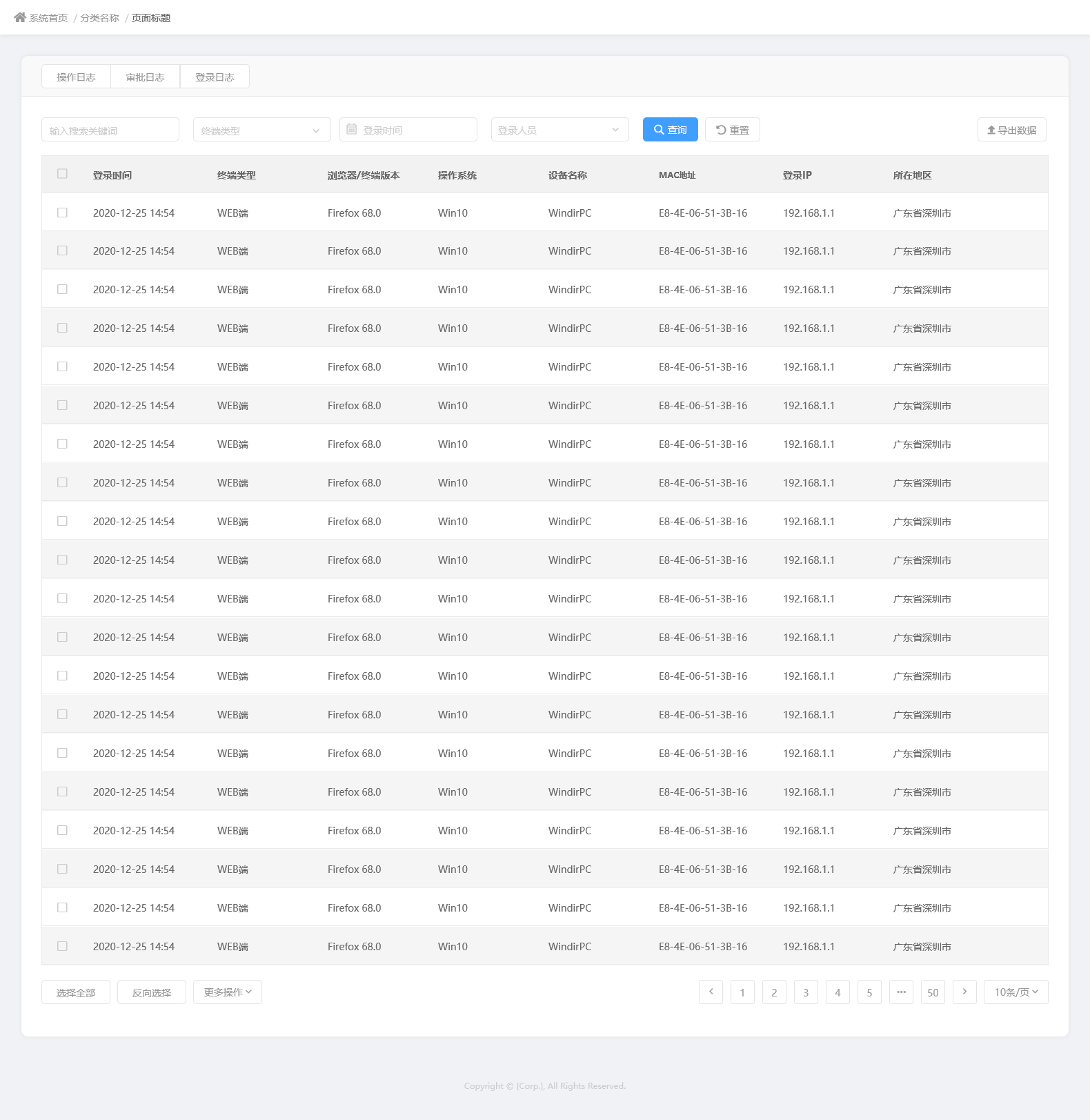The width and height of the screenshot is (1090, 1120).
Task: Click the MAC地址 column header
Action: point(677,175)
